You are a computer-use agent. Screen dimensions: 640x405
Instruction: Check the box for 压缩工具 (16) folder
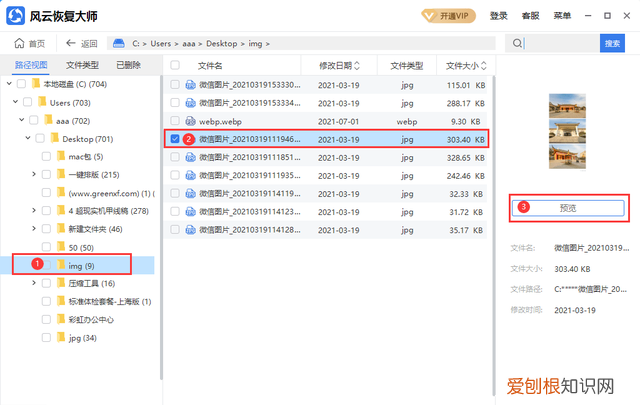point(46,283)
